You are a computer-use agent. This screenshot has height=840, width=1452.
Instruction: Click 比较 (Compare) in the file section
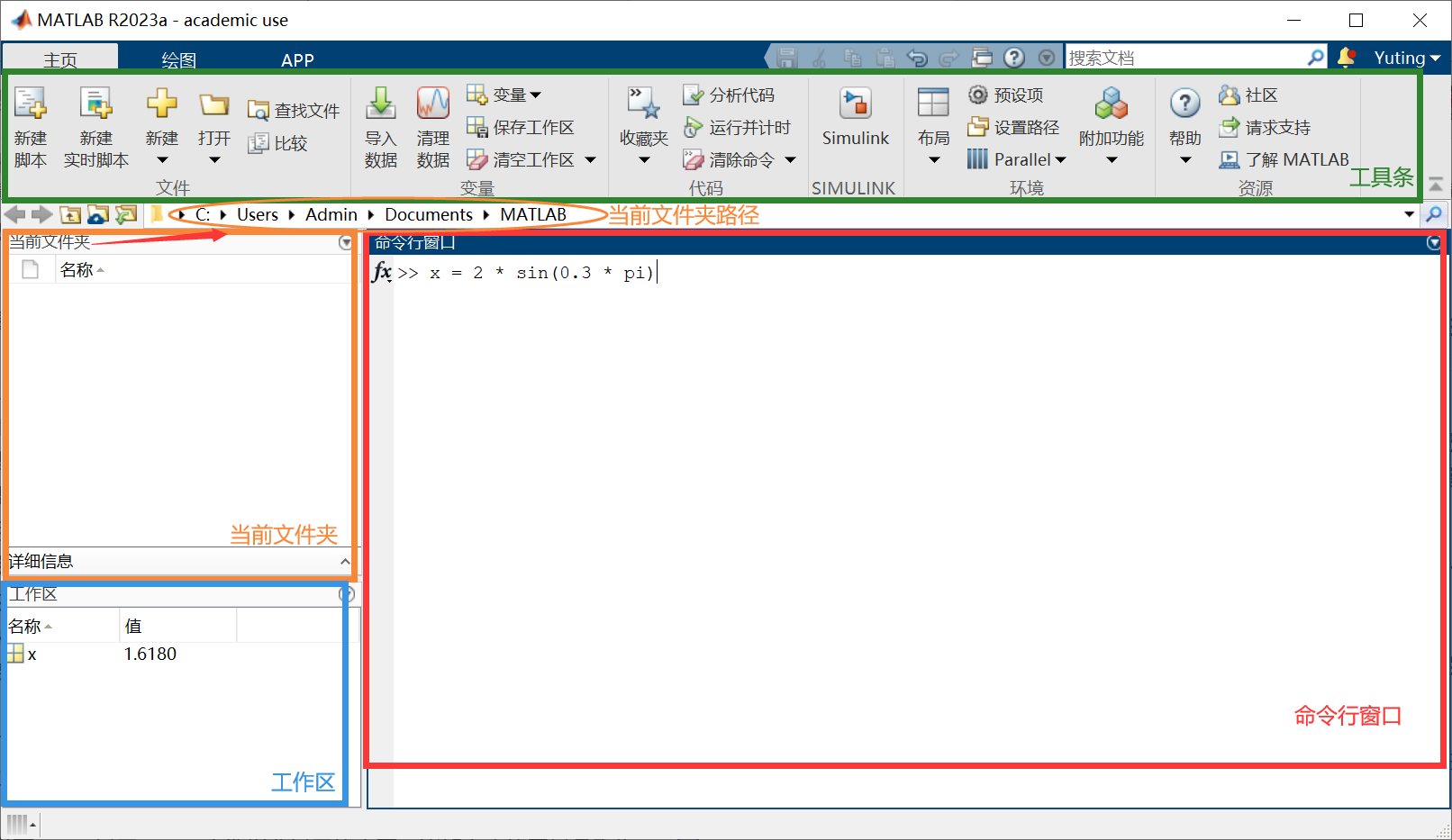[x=278, y=143]
